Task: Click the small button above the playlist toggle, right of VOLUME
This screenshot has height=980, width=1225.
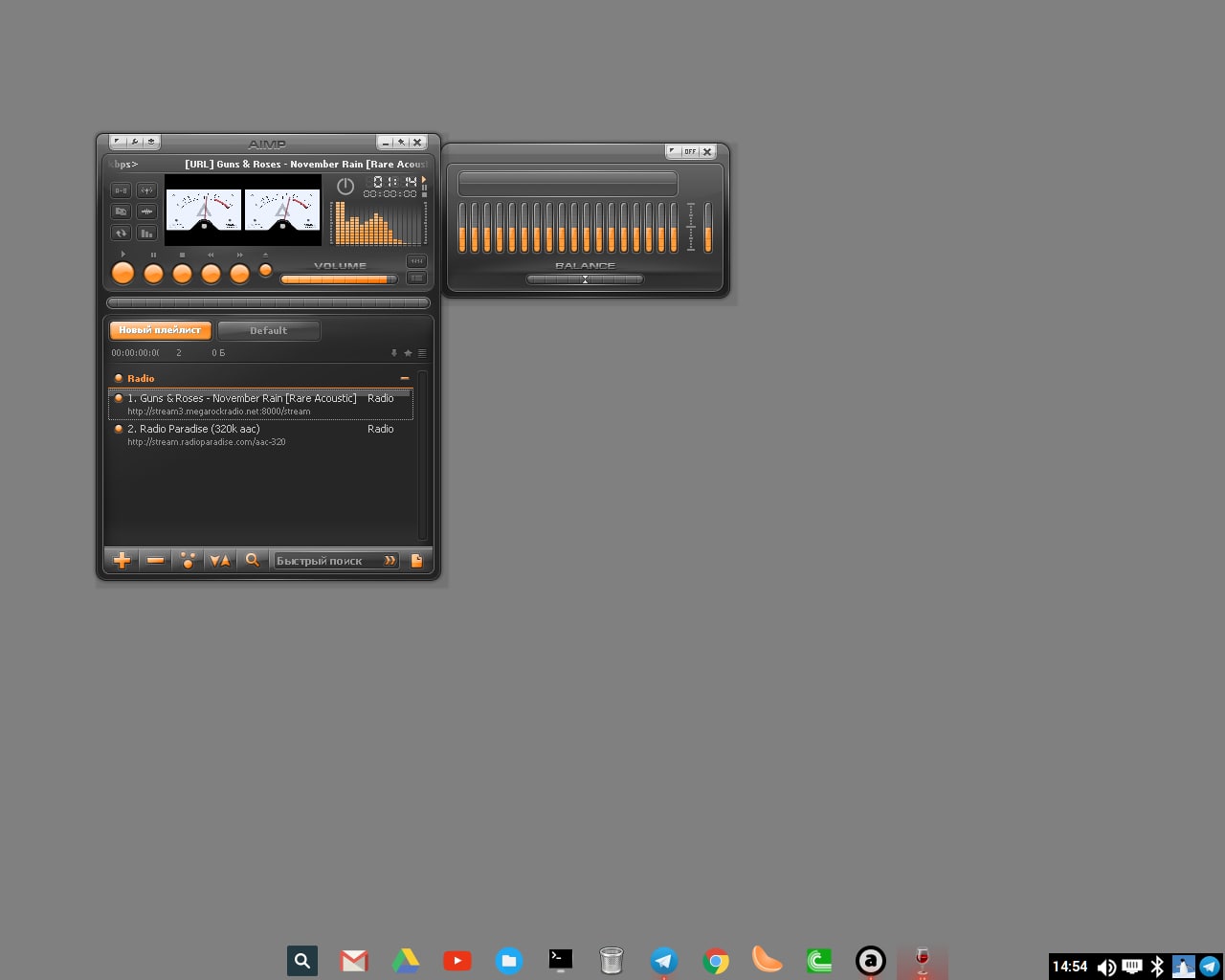Action: point(416,261)
